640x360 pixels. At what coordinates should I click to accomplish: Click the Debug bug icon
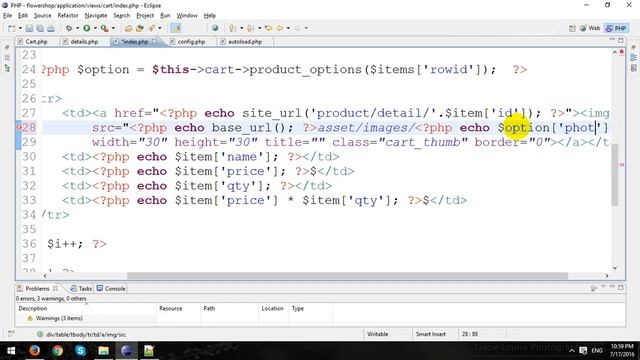pos(69,28)
